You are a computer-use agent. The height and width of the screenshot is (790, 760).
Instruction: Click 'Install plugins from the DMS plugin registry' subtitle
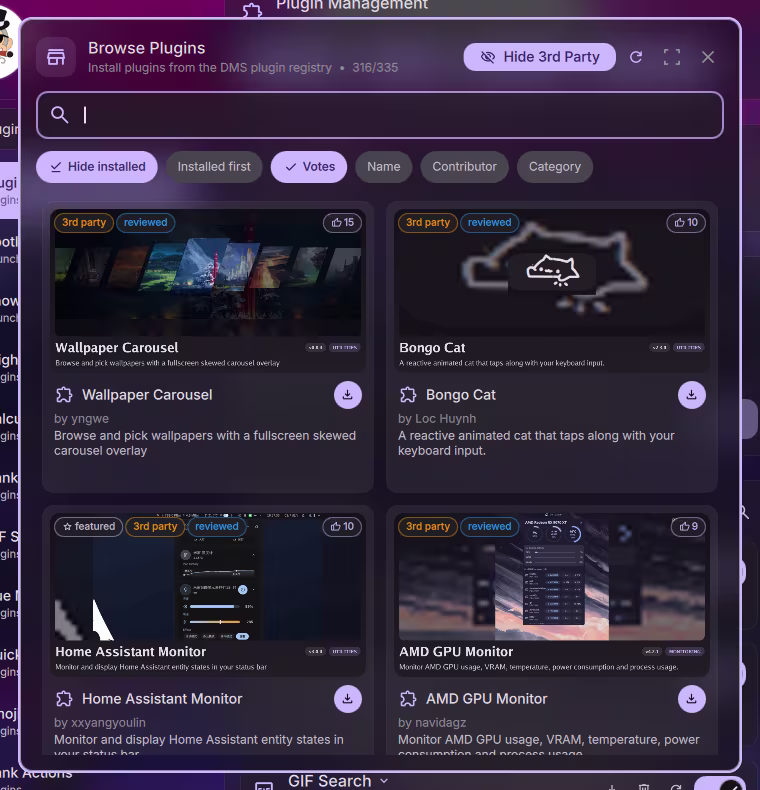coord(210,68)
